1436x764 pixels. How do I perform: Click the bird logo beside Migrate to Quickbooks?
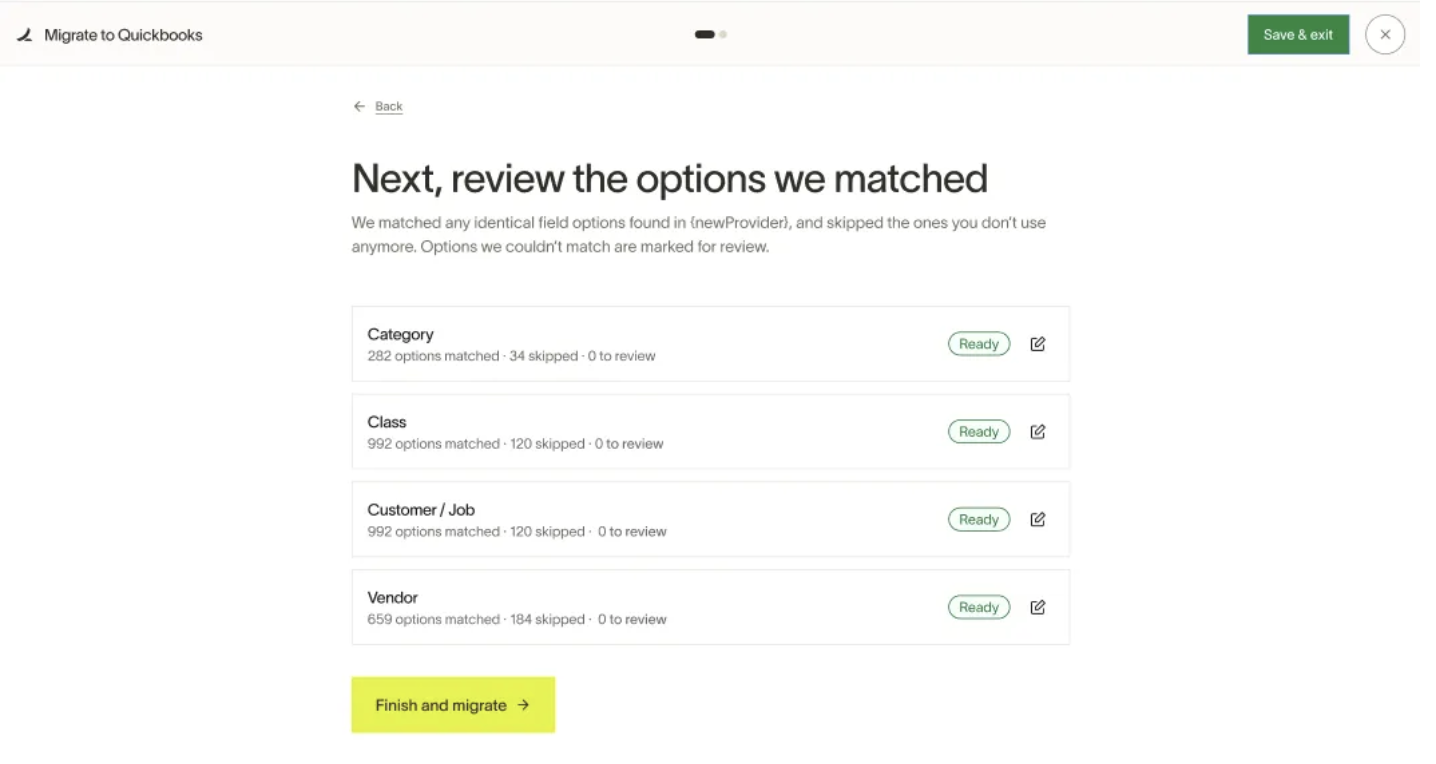25,35
